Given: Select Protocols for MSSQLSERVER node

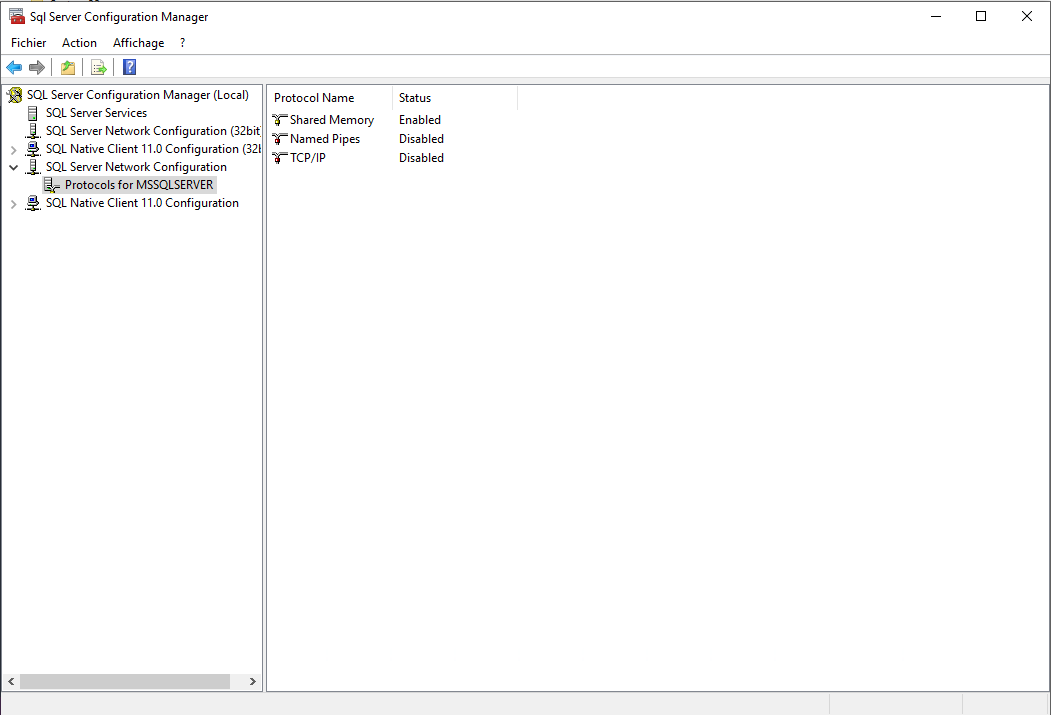Looking at the screenshot, I should 139,185.
